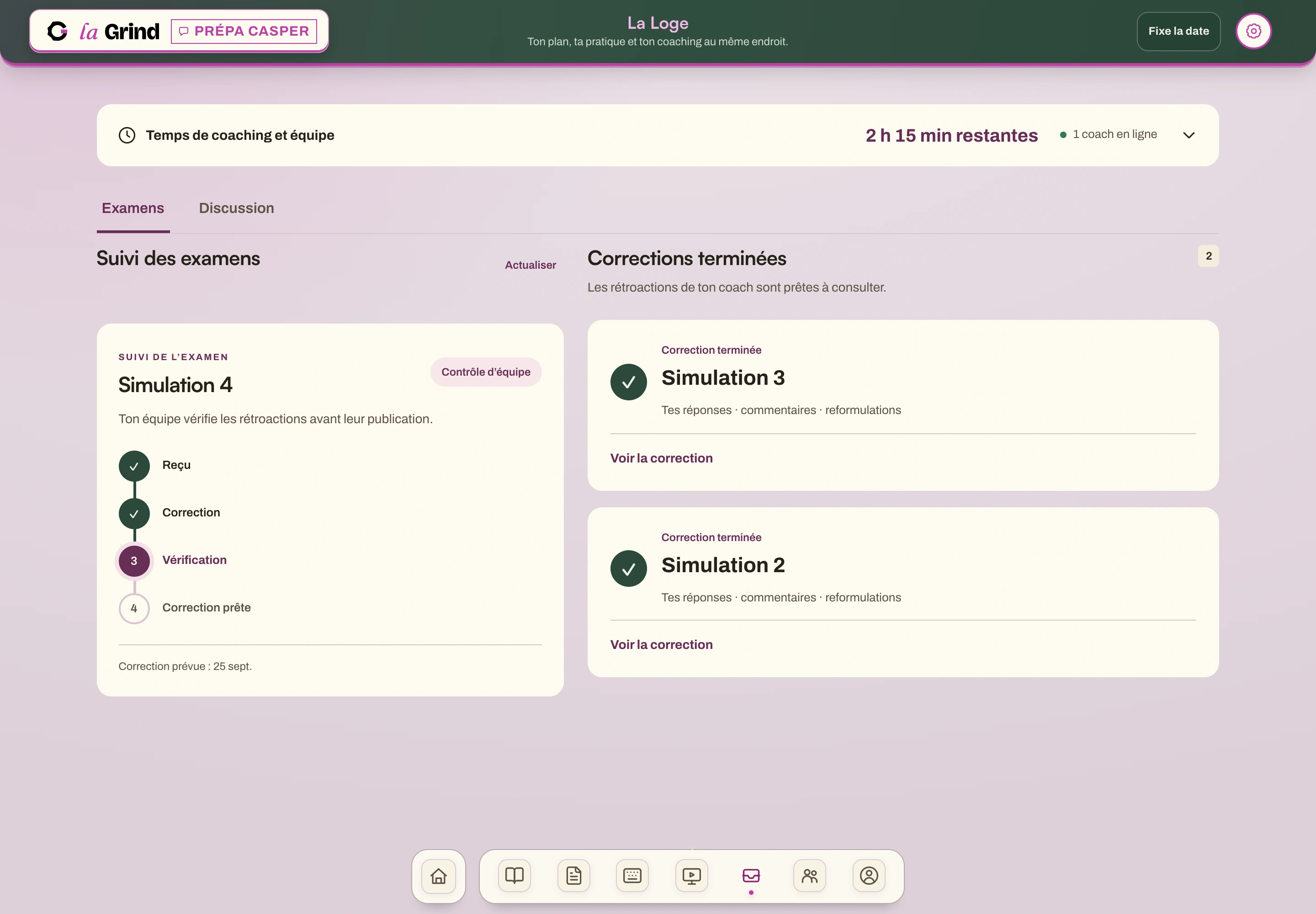1316x914 pixels.
Task: Click the Correction prête step label
Action: (x=206, y=608)
